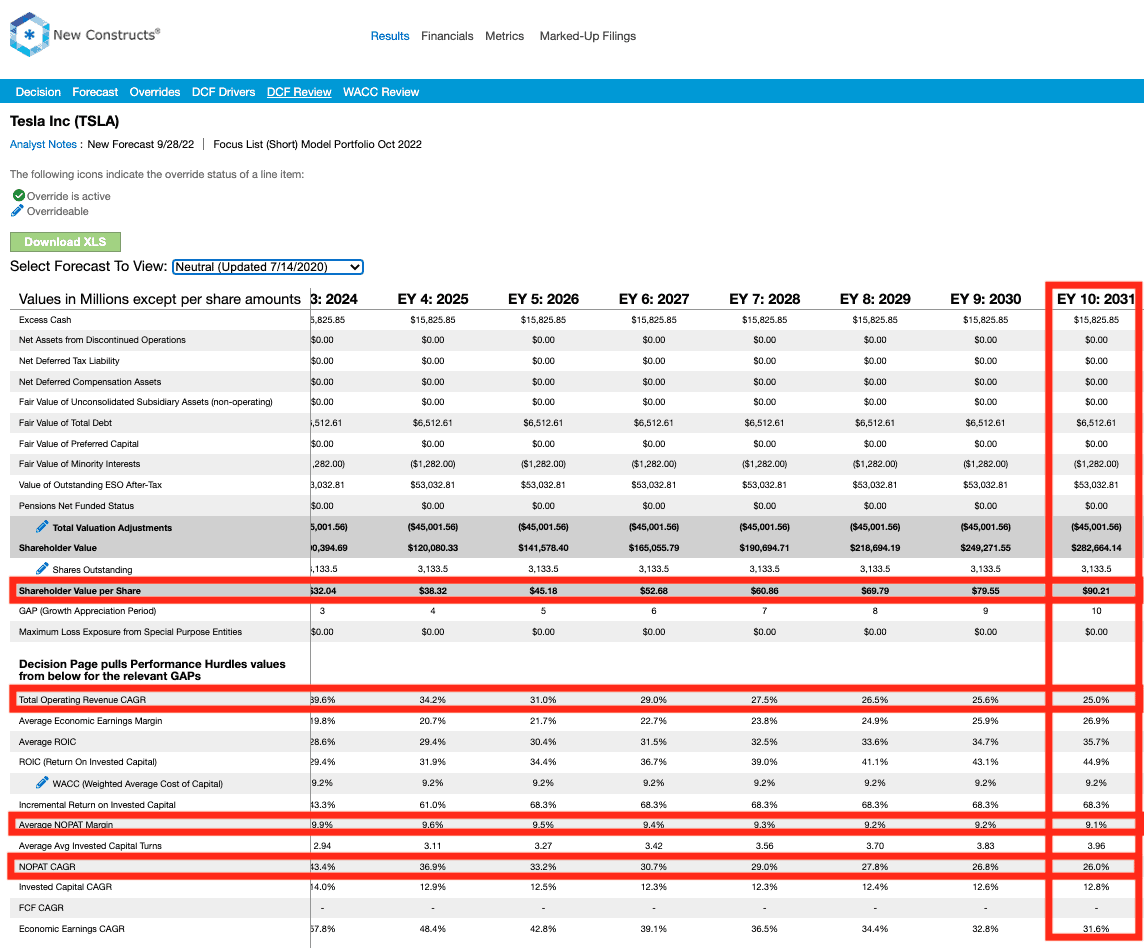Image resolution: width=1144 pixels, height=948 pixels.
Task: Click the Average NOPAT Margin label
Action: coord(66,825)
